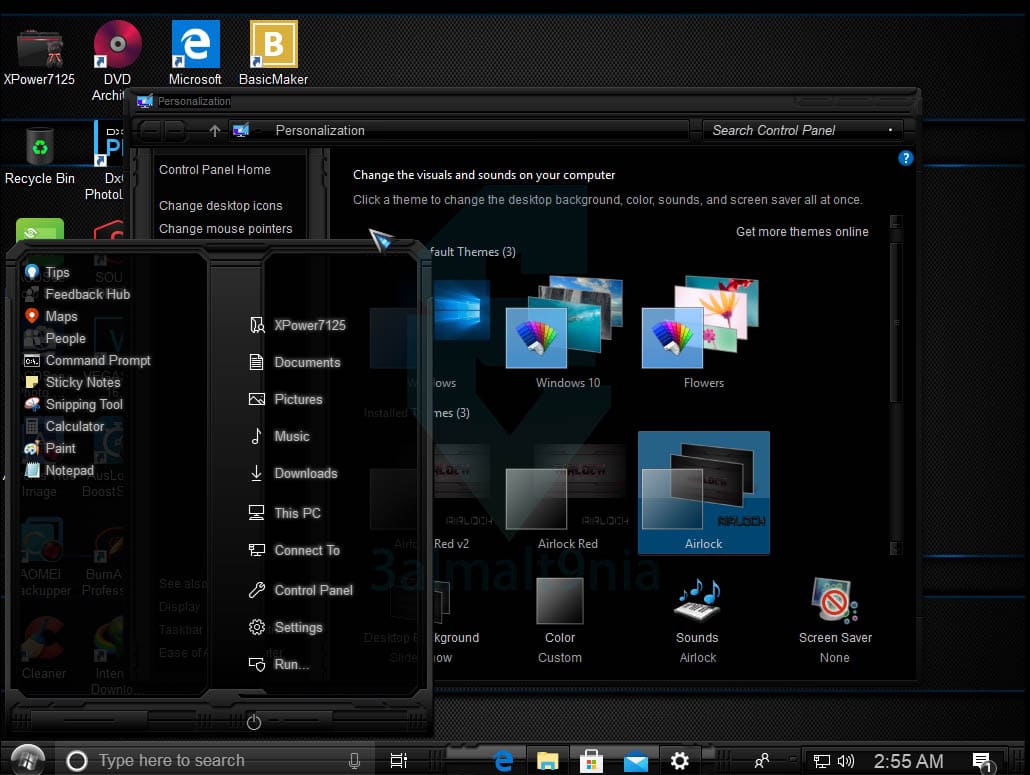Image resolution: width=1030 pixels, height=775 pixels.
Task: Open the Mail app on the taskbar
Action: pyautogui.click(x=635, y=762)
